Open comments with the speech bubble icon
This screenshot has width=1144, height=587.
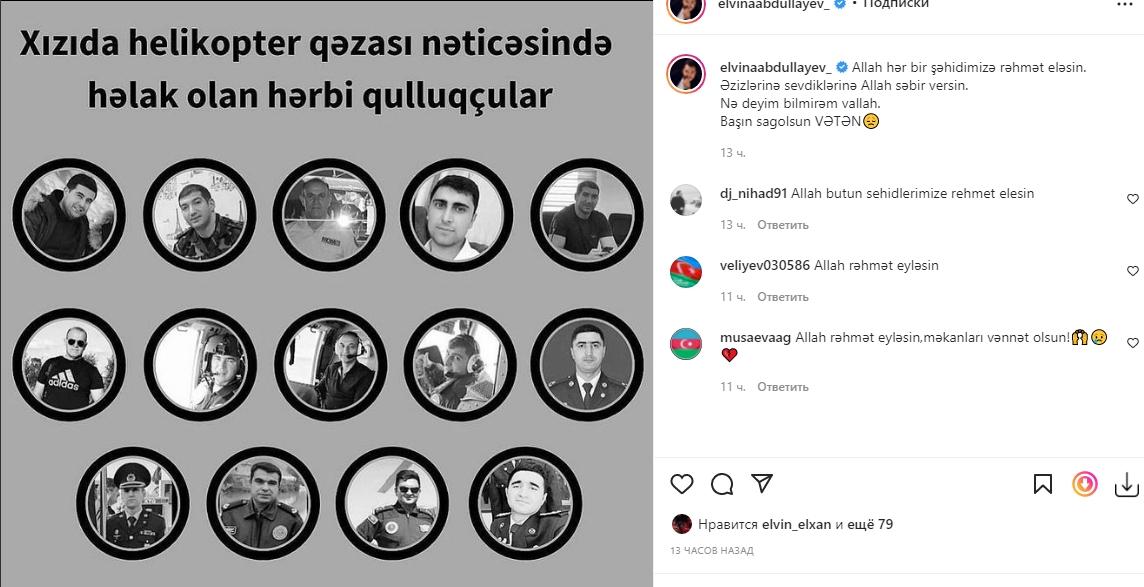click(x=722, y=484)
